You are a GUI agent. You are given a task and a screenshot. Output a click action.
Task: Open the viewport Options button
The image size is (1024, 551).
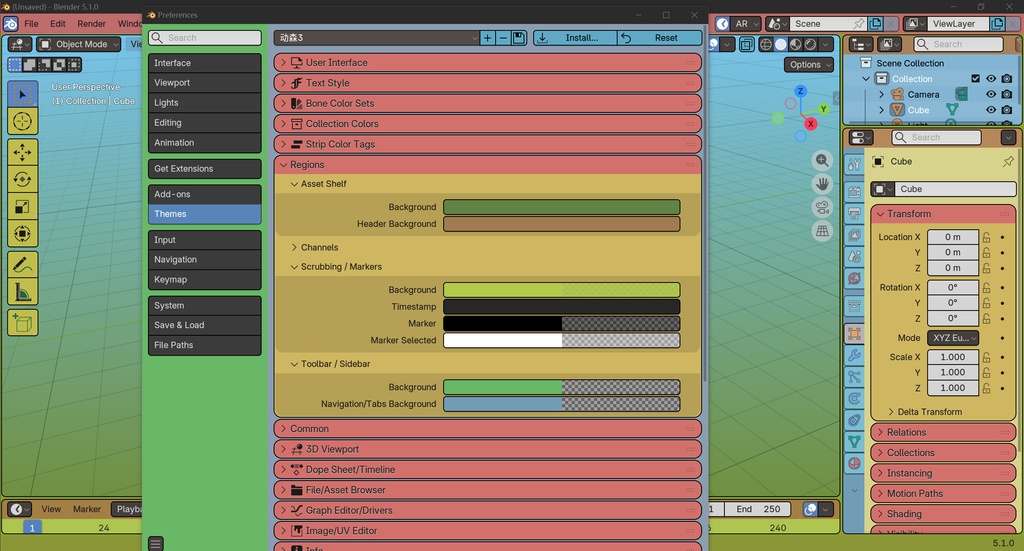pyautogui.click(x=809, y=65)
